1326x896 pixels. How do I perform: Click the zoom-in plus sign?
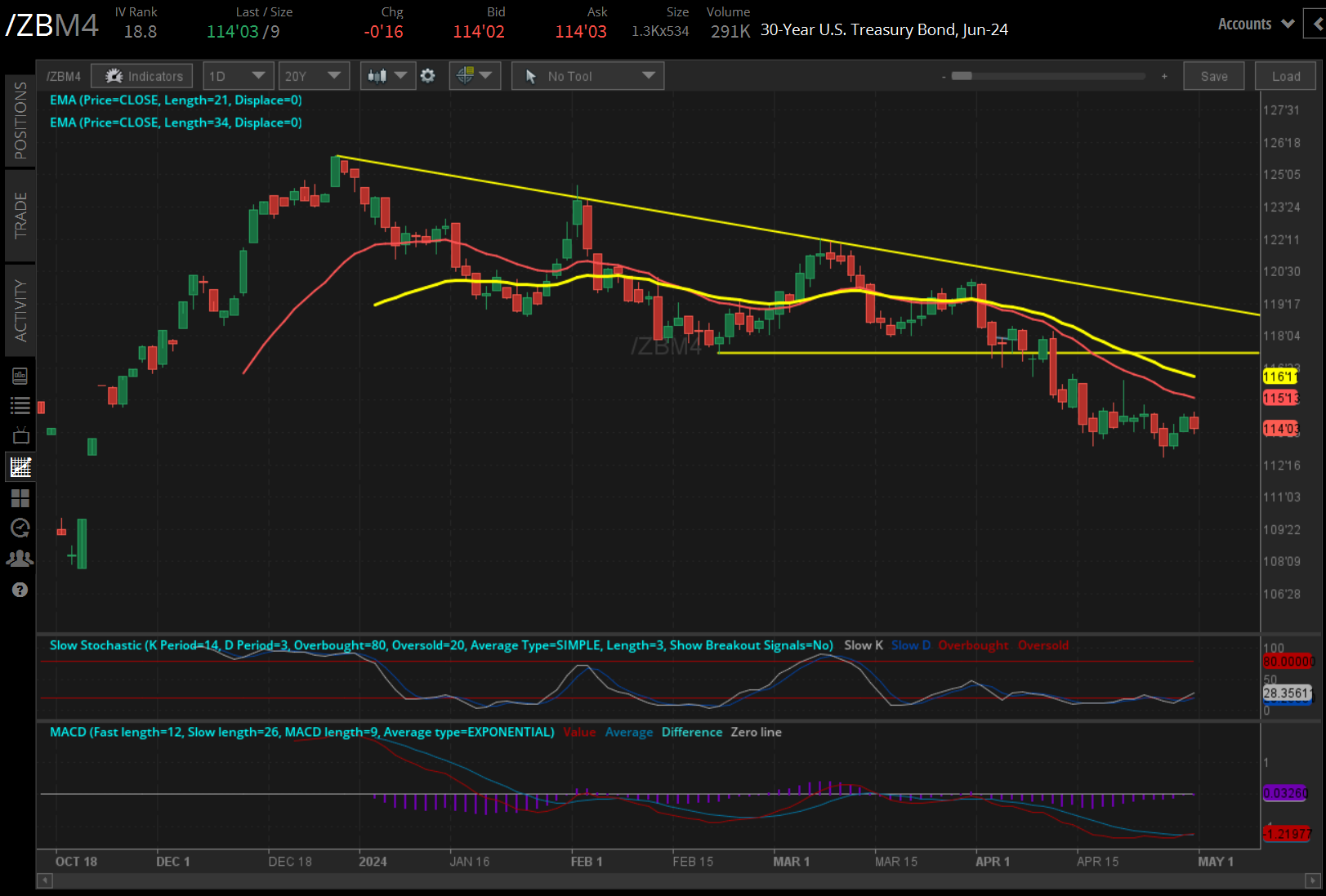click(1164, 76)
